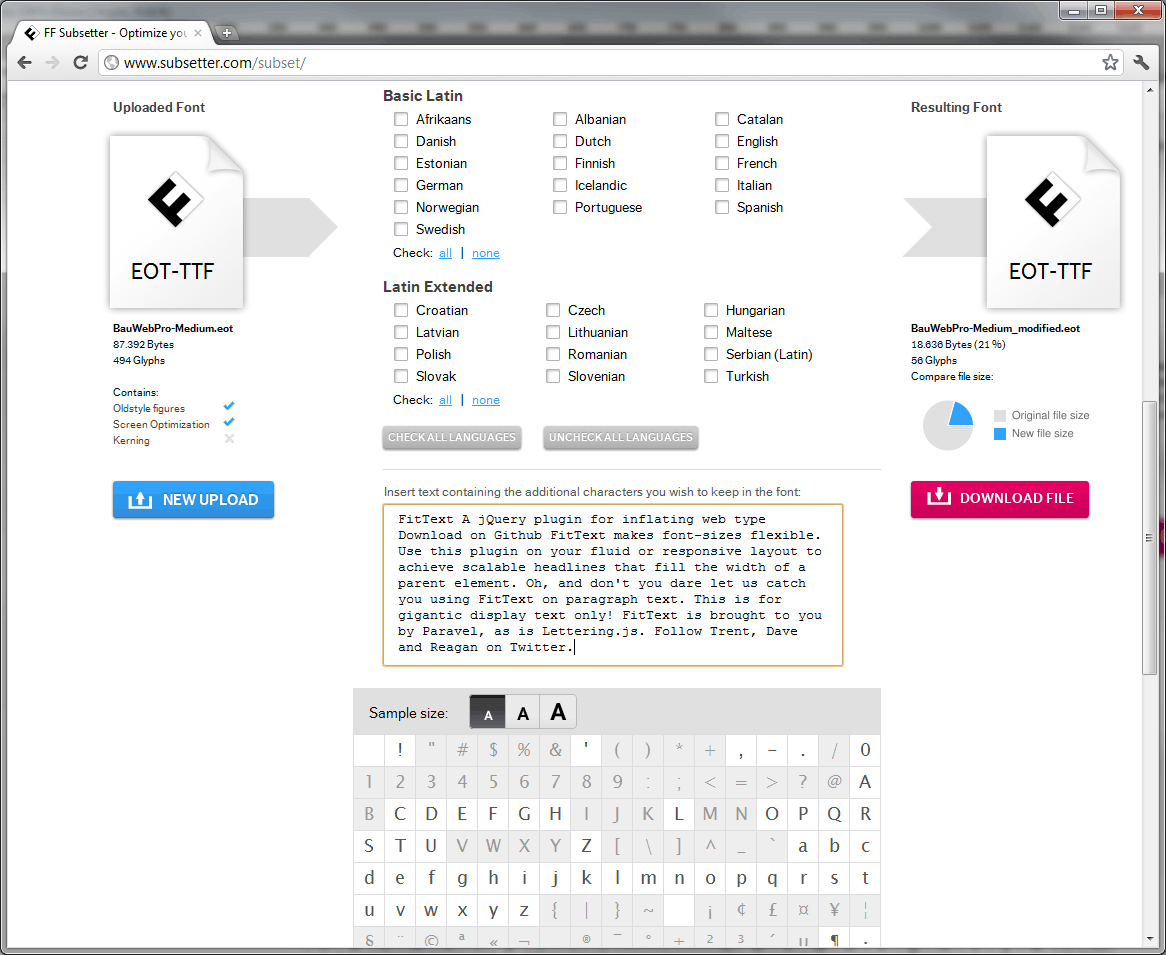This screenshot has height=955, width=1166.
Task: Click the browser back arrow
Action: 25,62
